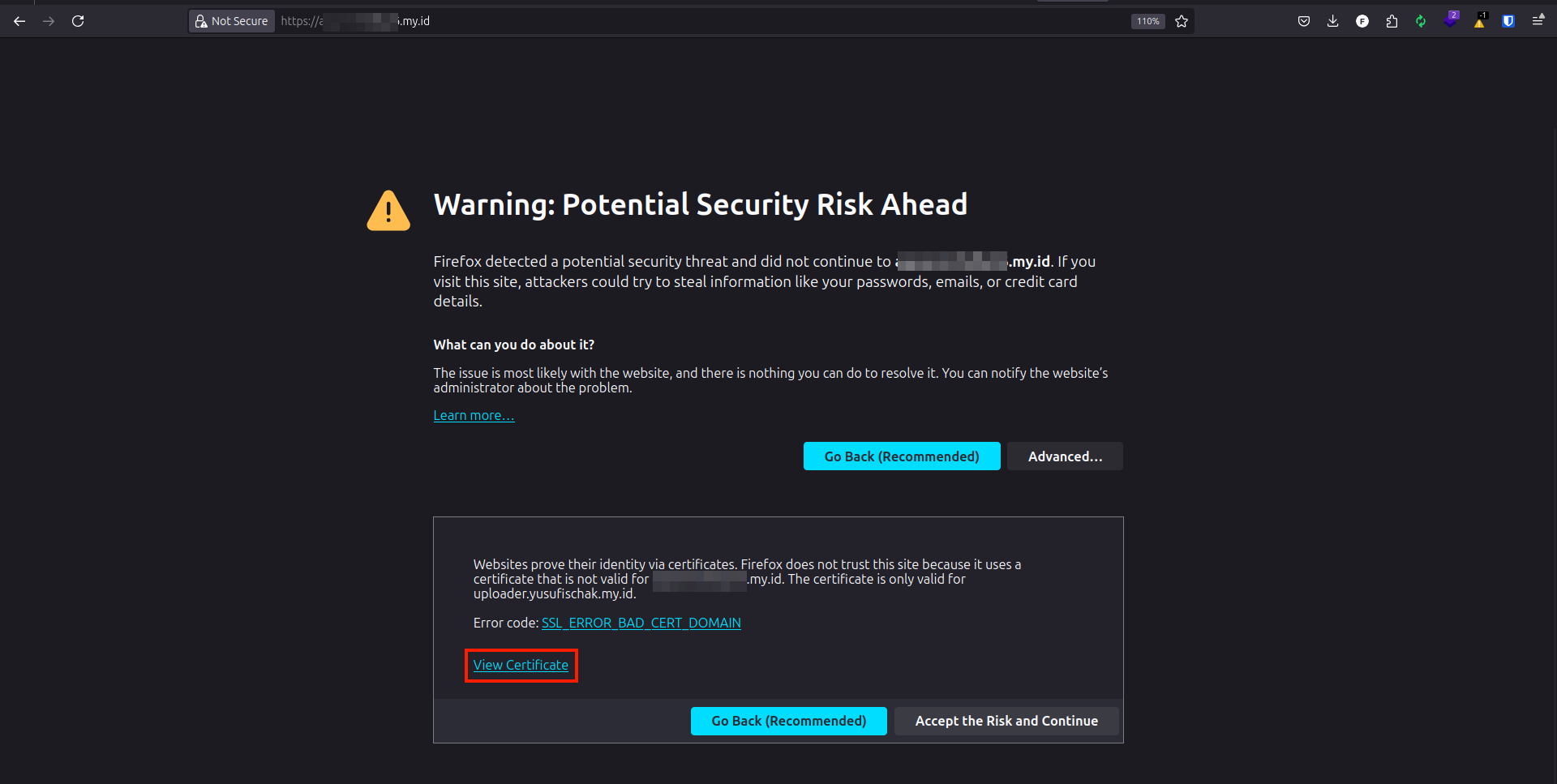The image size is (1557, 784).
Task: Click the green sync-arrows extension icon
Action: point(1421,21)
